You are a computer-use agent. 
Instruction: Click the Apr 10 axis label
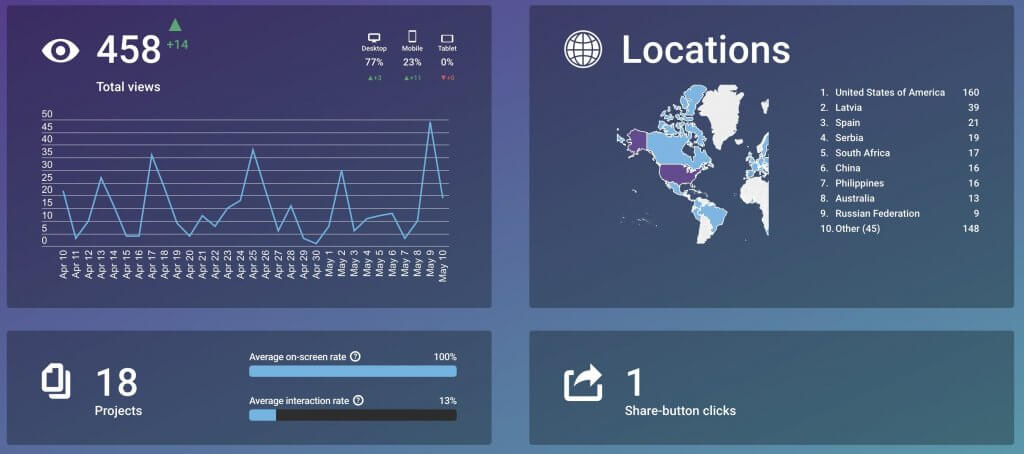63,265
